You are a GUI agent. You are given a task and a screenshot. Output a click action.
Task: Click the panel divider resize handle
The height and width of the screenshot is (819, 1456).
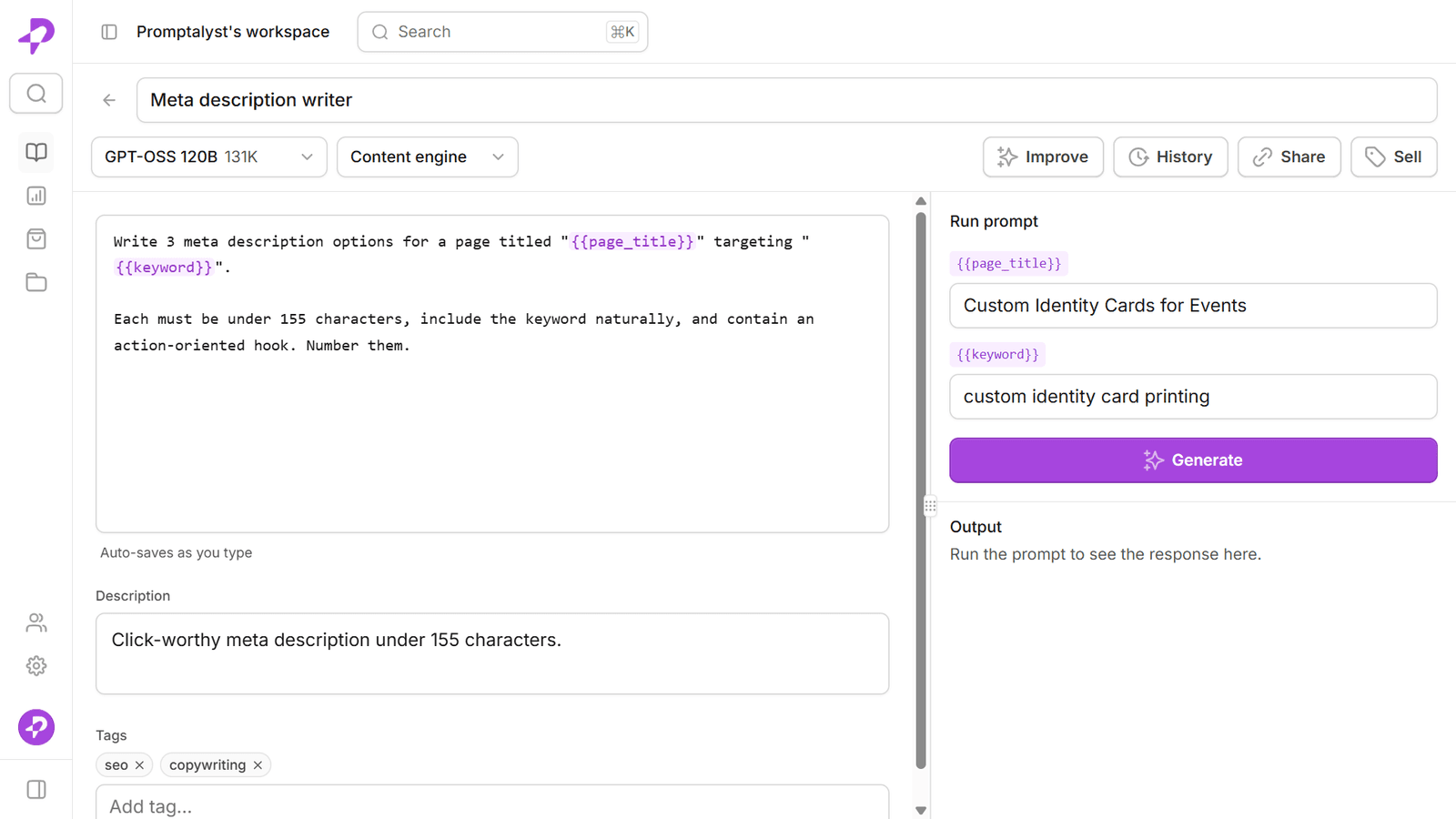click(x=930, y=506)
